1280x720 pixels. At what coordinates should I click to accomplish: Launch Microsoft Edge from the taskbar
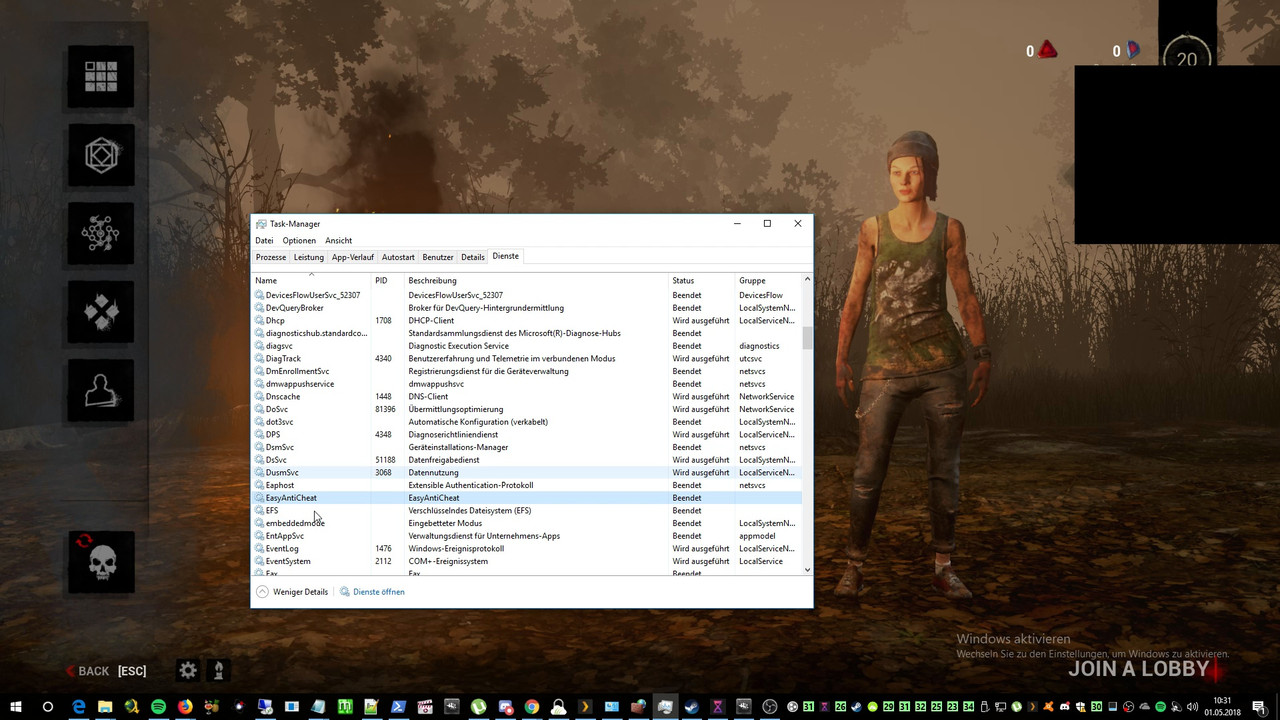coord(79,707)
